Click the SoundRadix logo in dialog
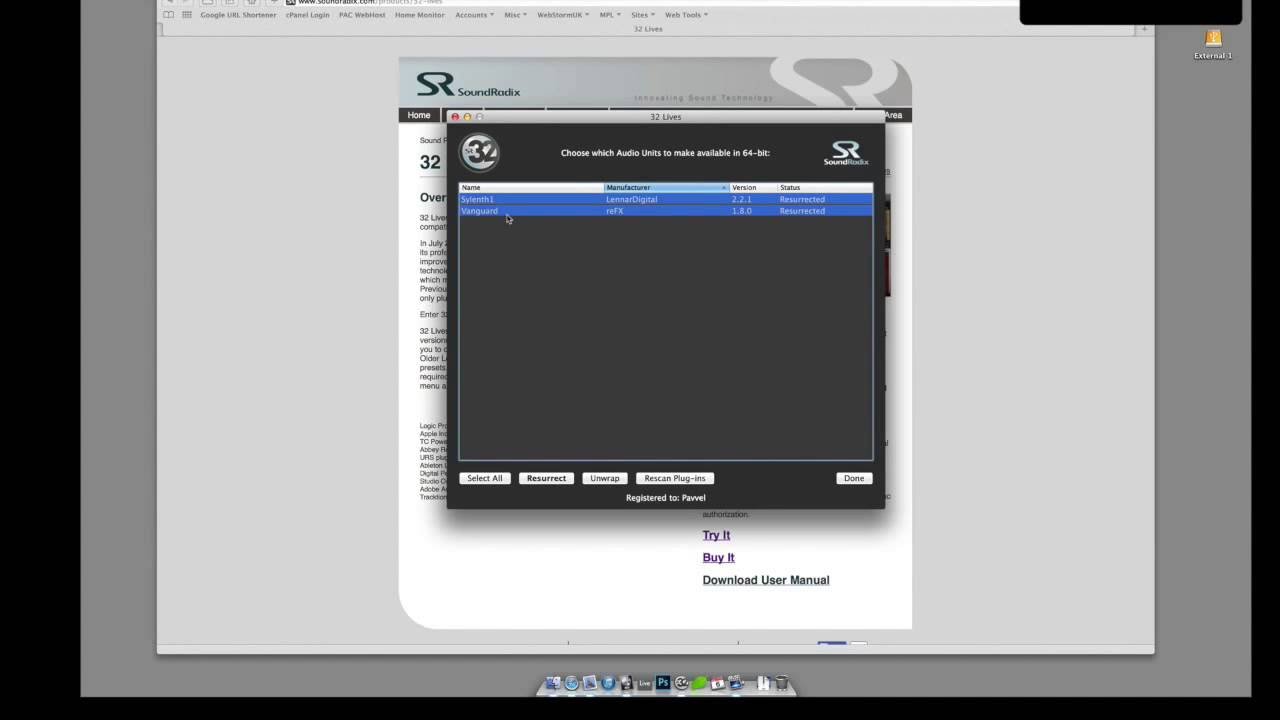The image size is (1280, 720). pos(846,153)
